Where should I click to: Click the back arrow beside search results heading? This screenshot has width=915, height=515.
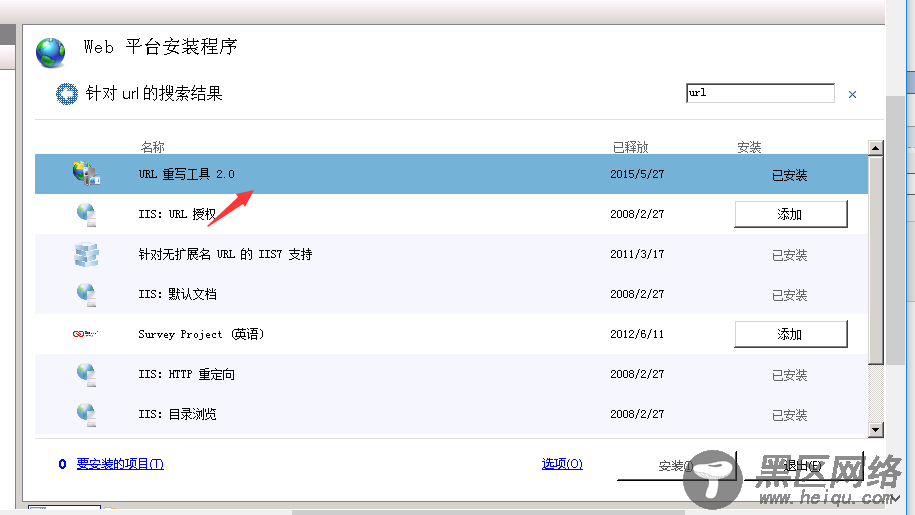pos(67,94)
